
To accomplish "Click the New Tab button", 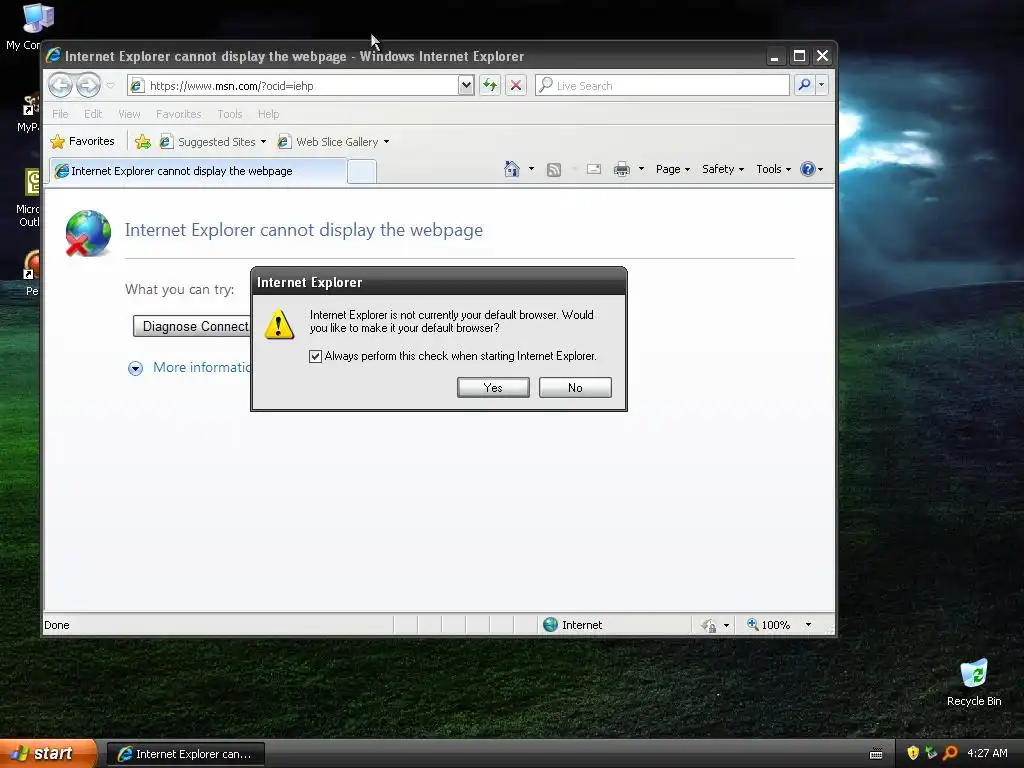I will [362, 172].
